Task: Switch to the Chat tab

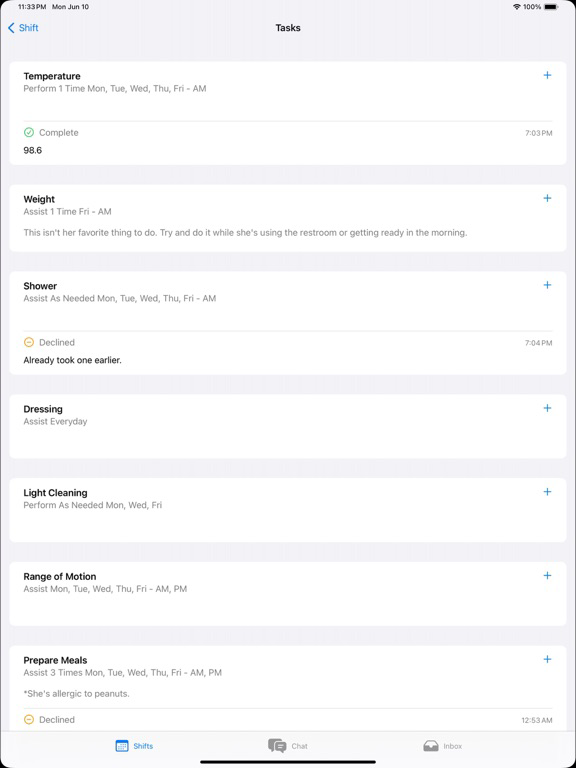Action: [288, 746]
